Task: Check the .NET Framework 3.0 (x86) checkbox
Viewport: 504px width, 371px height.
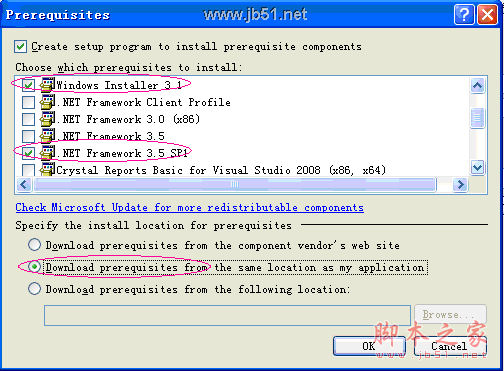Action: pos(28,119)
